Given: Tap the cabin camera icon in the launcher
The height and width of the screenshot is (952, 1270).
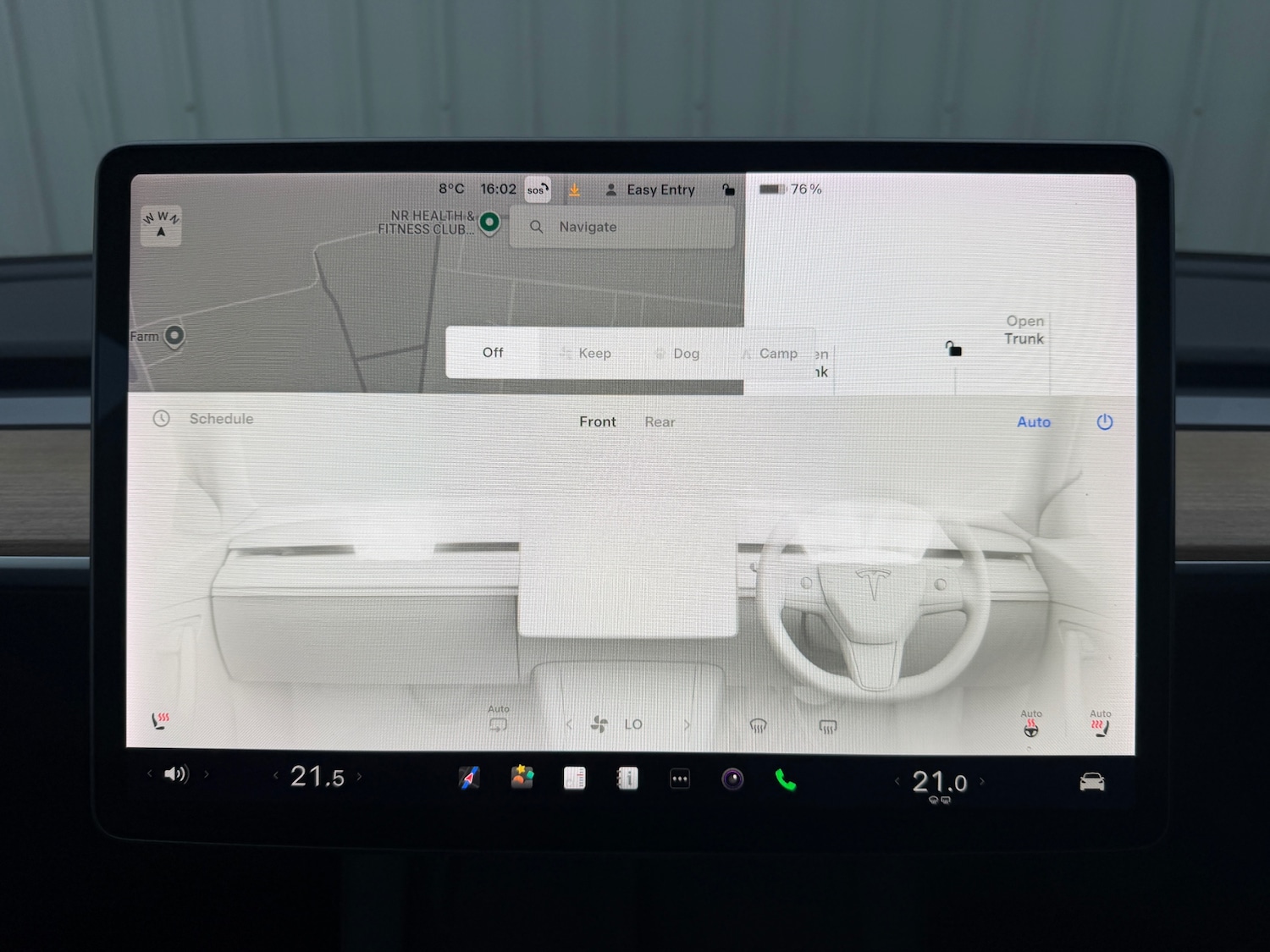Looking at the screenshot, I should (x=732, y=777).
